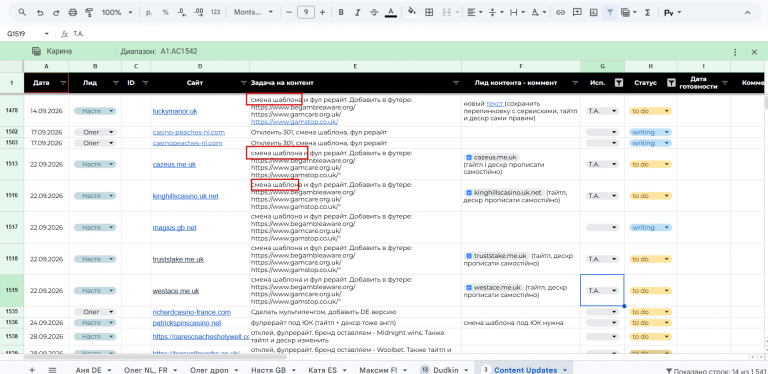Open the Задача на контент filter button
The height and width of the screenshot is (374, 768).
coord(456,83)
